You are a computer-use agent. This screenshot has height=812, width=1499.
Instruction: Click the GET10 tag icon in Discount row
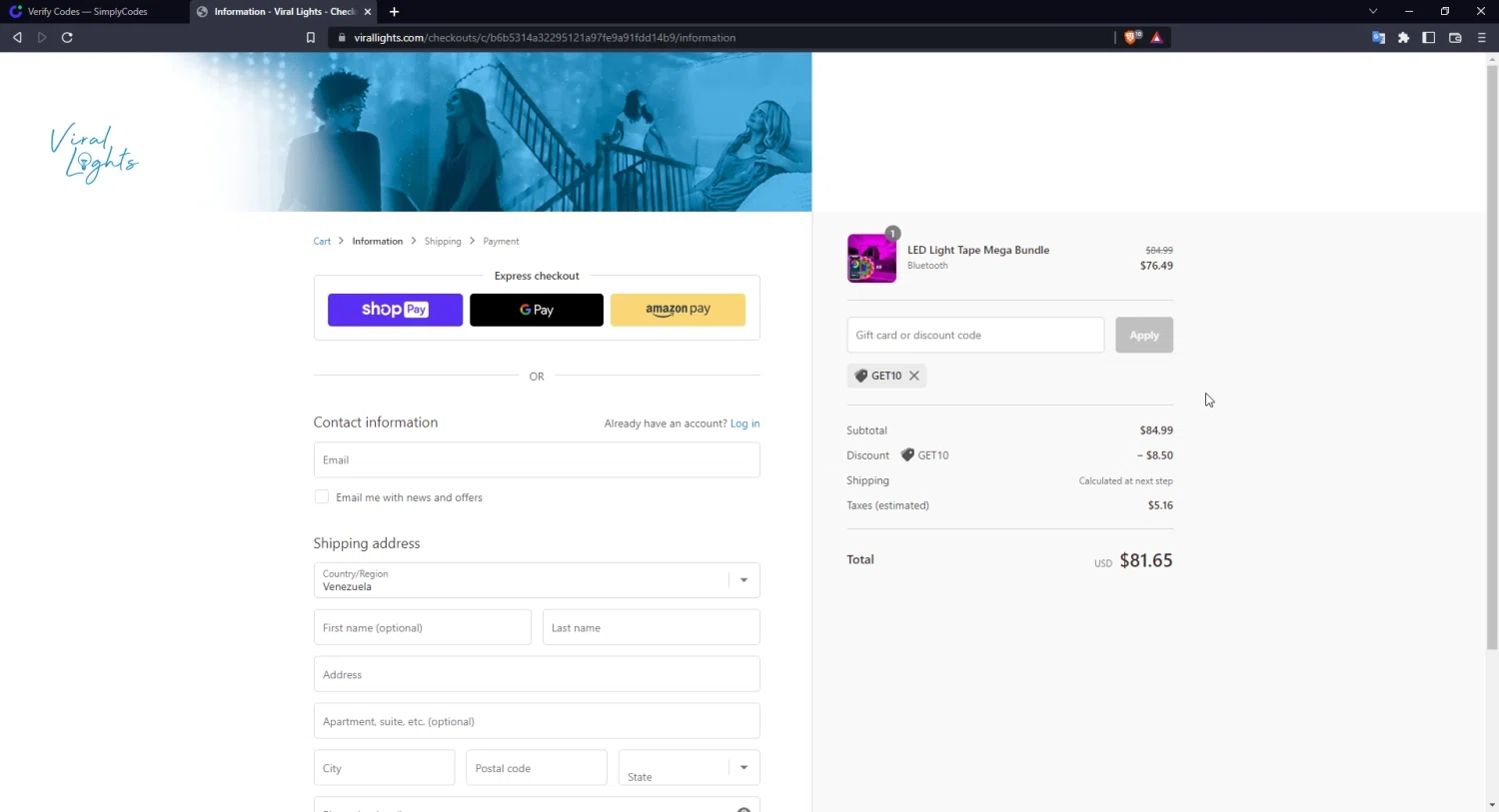click(907, 455)
